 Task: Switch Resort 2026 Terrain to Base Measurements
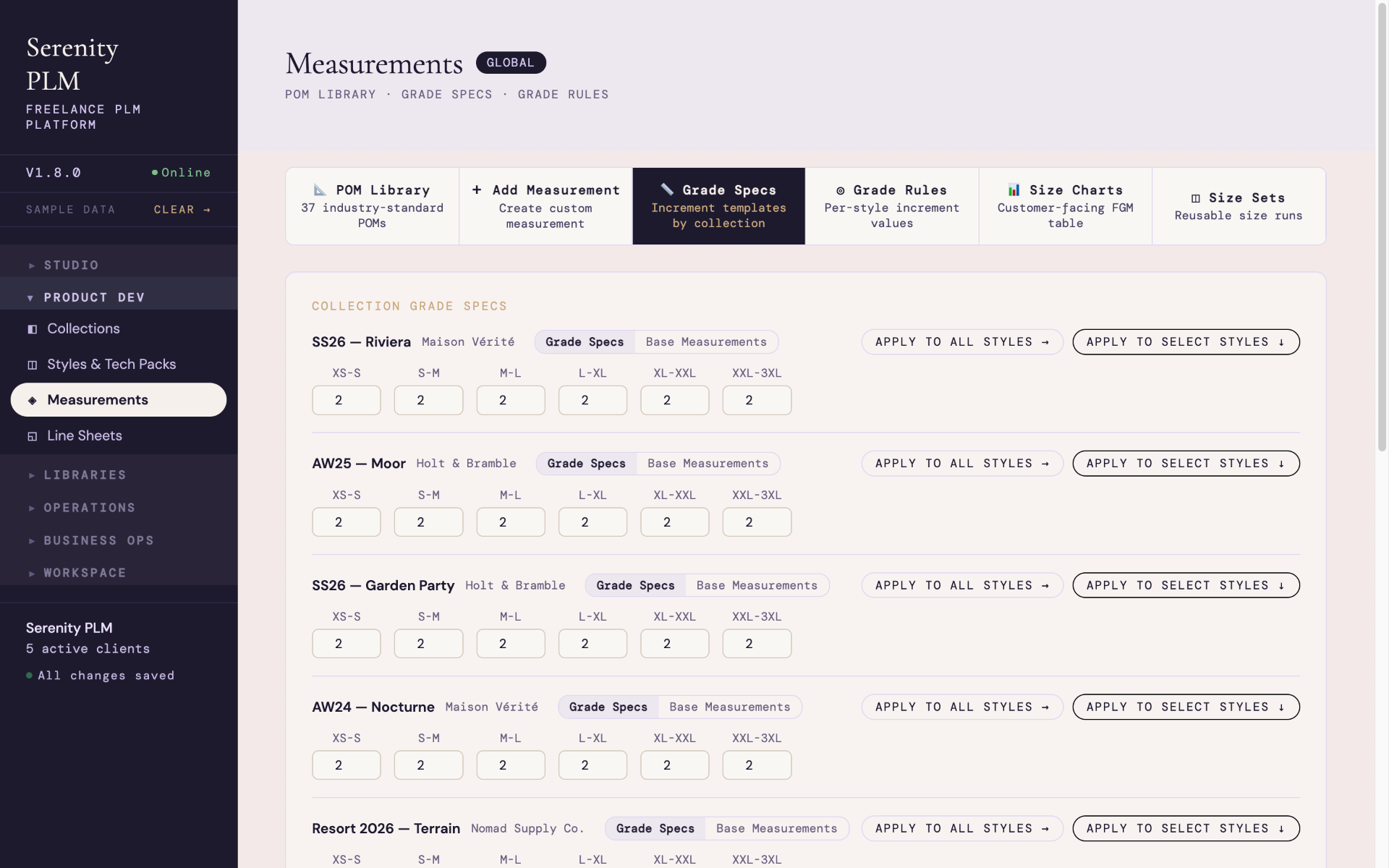tap(777, 828)
